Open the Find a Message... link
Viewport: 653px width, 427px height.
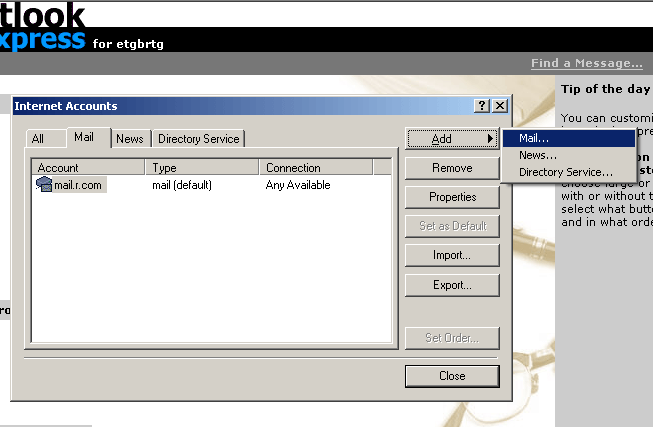587,63
